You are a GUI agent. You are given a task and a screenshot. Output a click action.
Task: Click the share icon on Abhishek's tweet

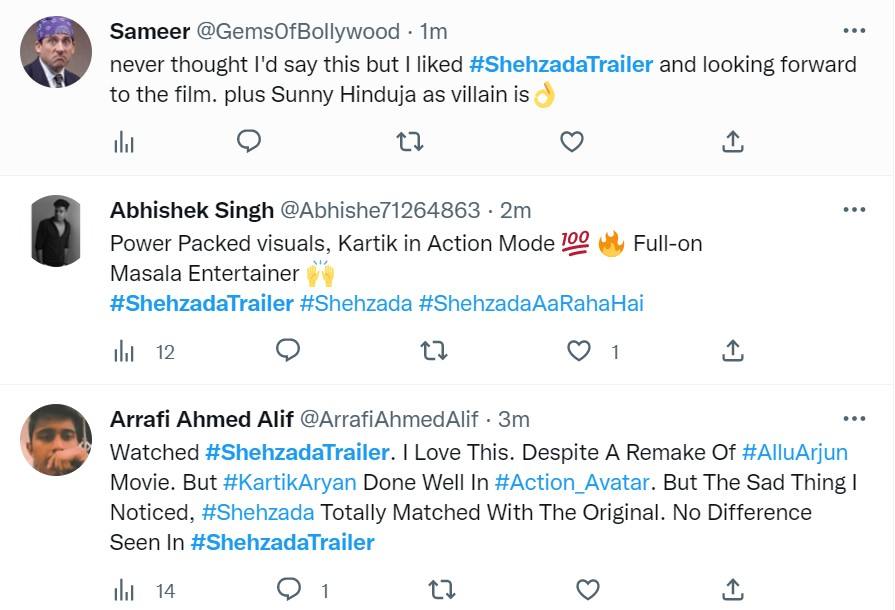(x=734, y=351)
